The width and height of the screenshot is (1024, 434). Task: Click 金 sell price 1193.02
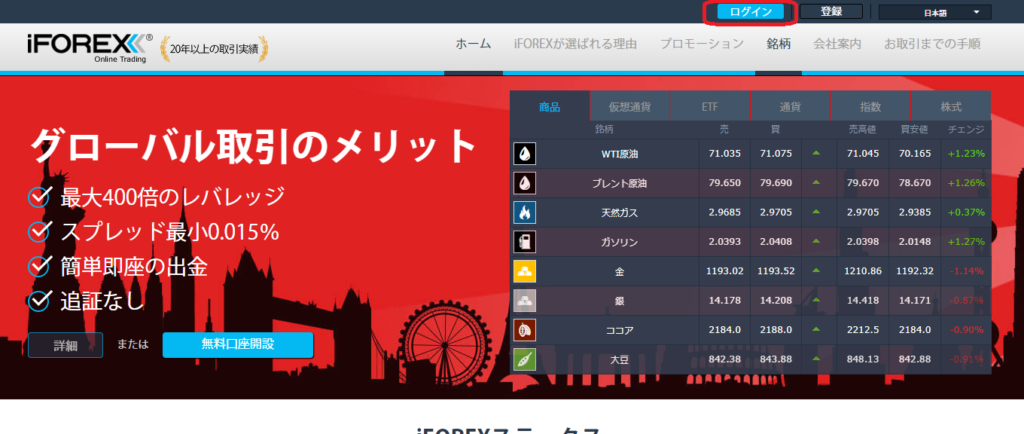click(724, 271)
